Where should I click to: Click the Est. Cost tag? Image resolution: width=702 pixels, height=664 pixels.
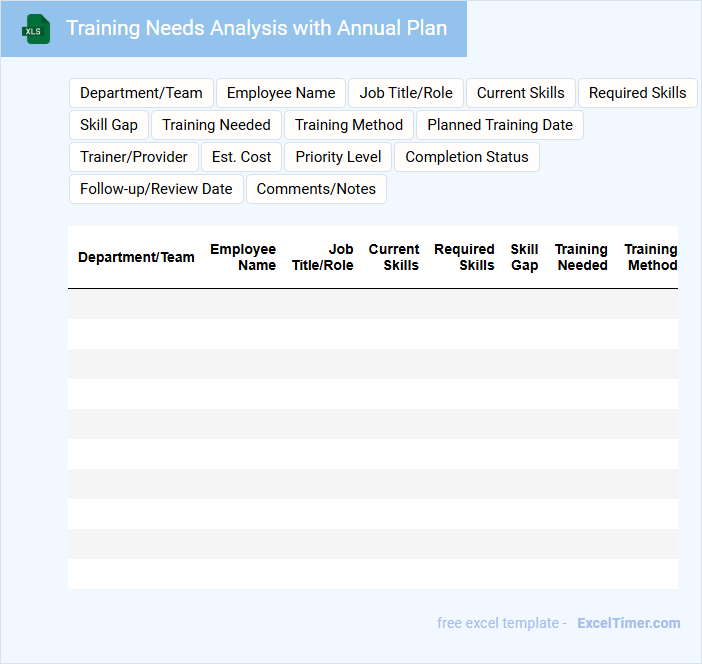click(242, 157)
